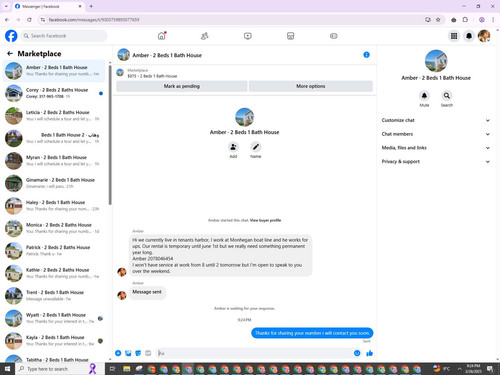
Task: Click the Search Facebook field
Action: coord(64,36)
